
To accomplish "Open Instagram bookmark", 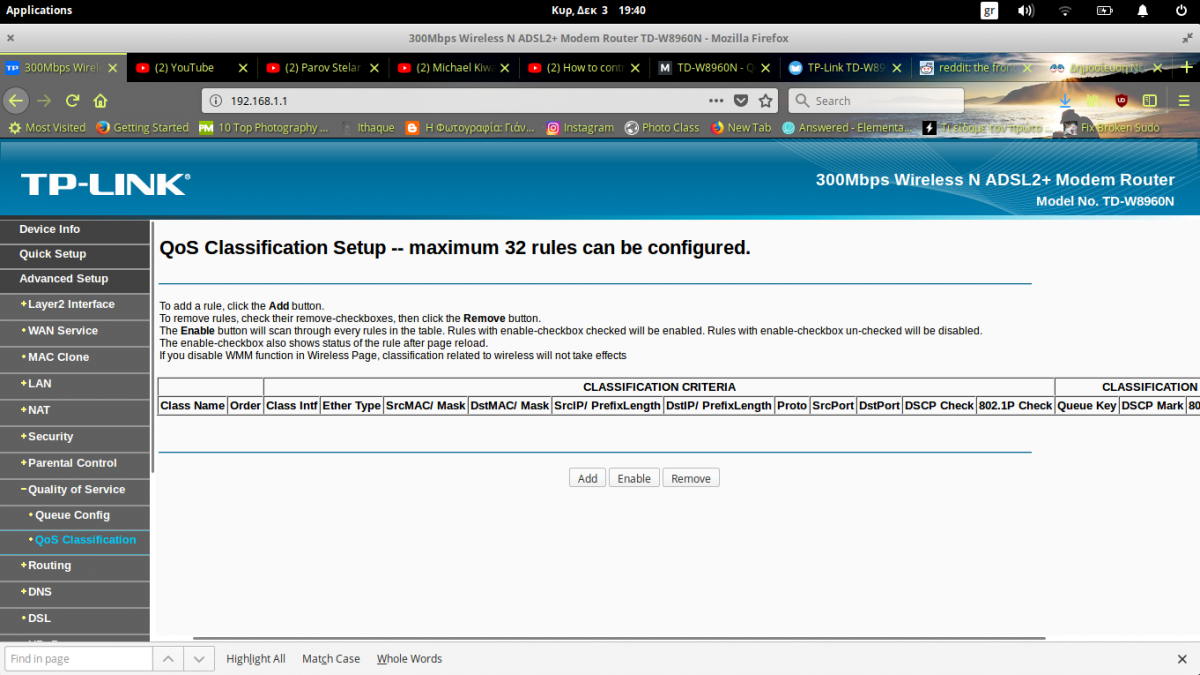I will tap(580, 128).
